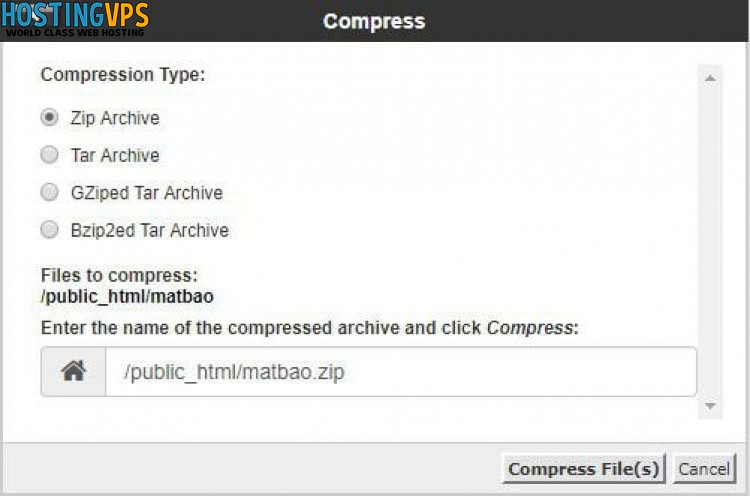Choose the GZiped Tar Archive radio option

(x=49, y=192)
